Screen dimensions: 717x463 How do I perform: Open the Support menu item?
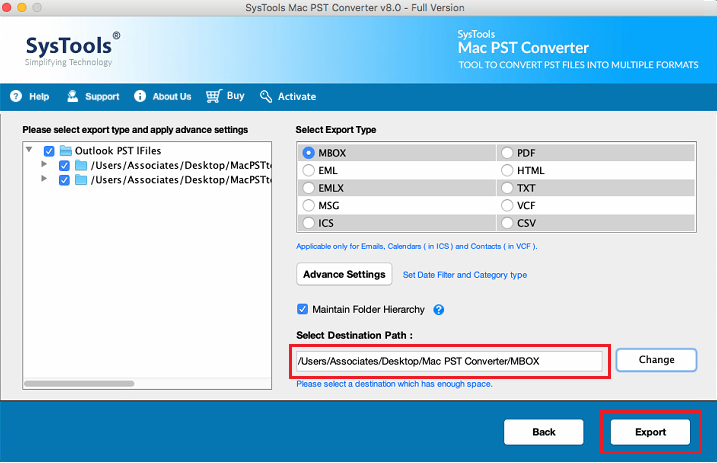coord(93,96)
